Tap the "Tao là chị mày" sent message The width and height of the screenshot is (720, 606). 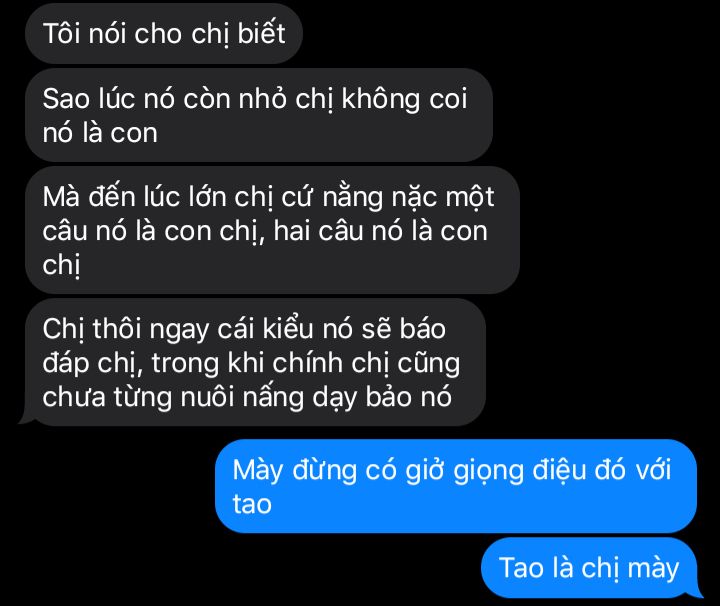click(x=589, y=567)
